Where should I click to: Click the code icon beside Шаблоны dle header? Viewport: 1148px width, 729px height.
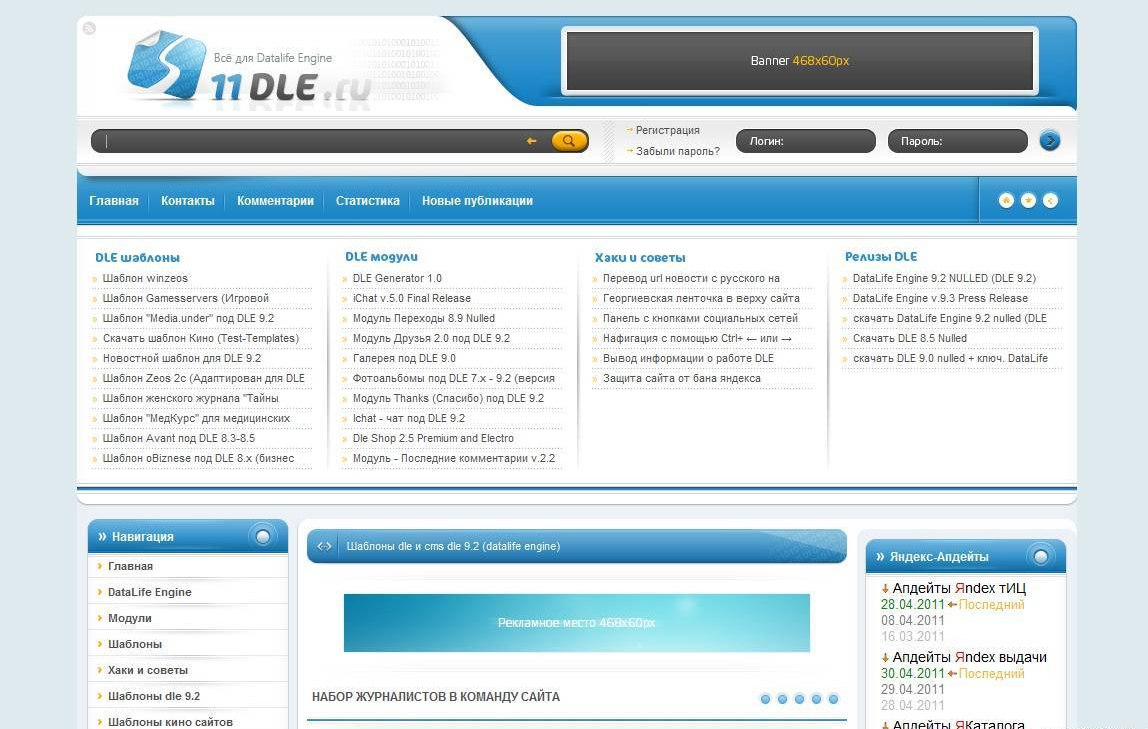click(x=324, y=546)
